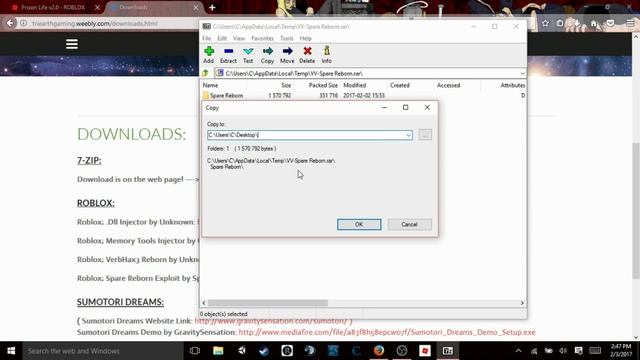
Task: Switch to the Prison Life ROBLOX tab
Action: (53, 7)
